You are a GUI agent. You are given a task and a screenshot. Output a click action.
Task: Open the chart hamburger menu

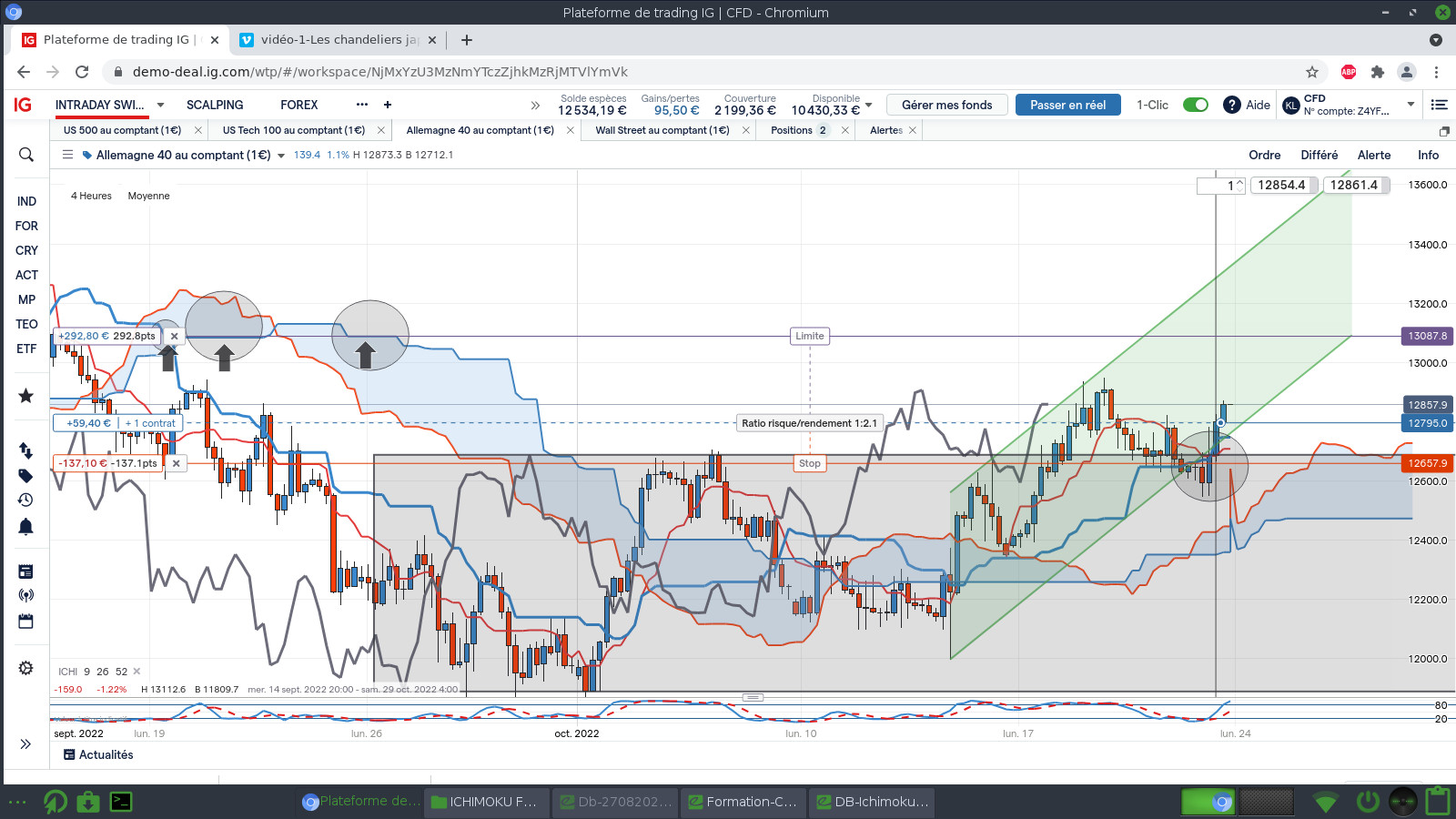(x=67, y=155)
